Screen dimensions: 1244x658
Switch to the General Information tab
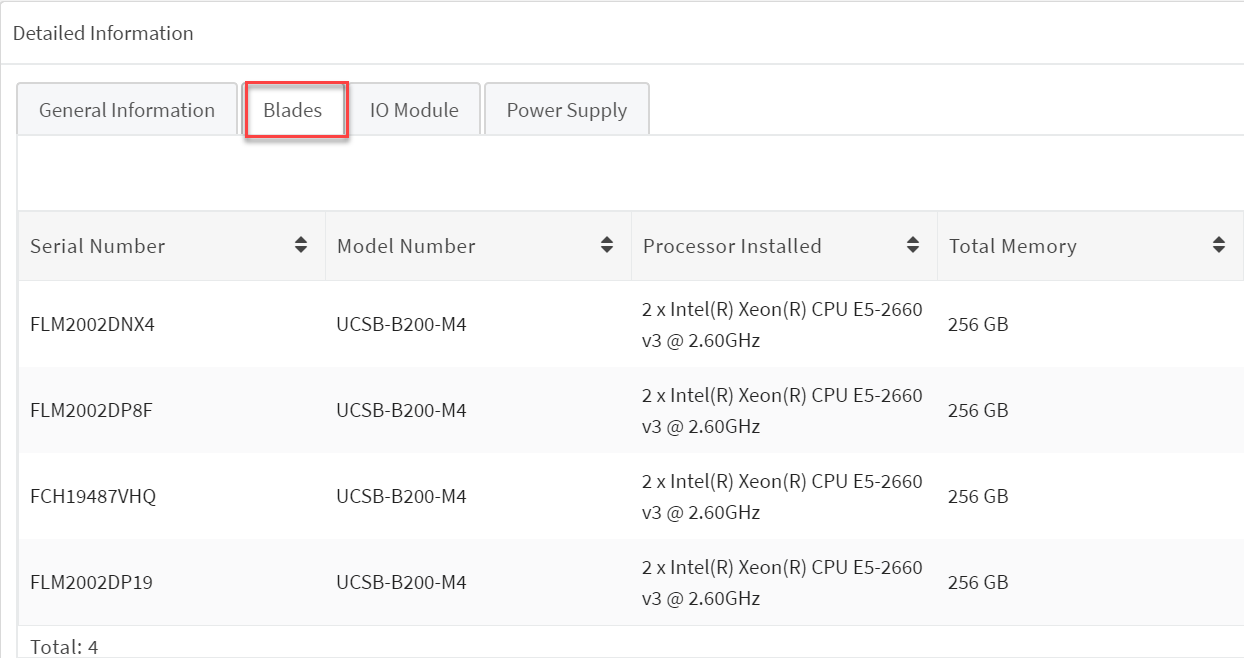coord(127,110)
